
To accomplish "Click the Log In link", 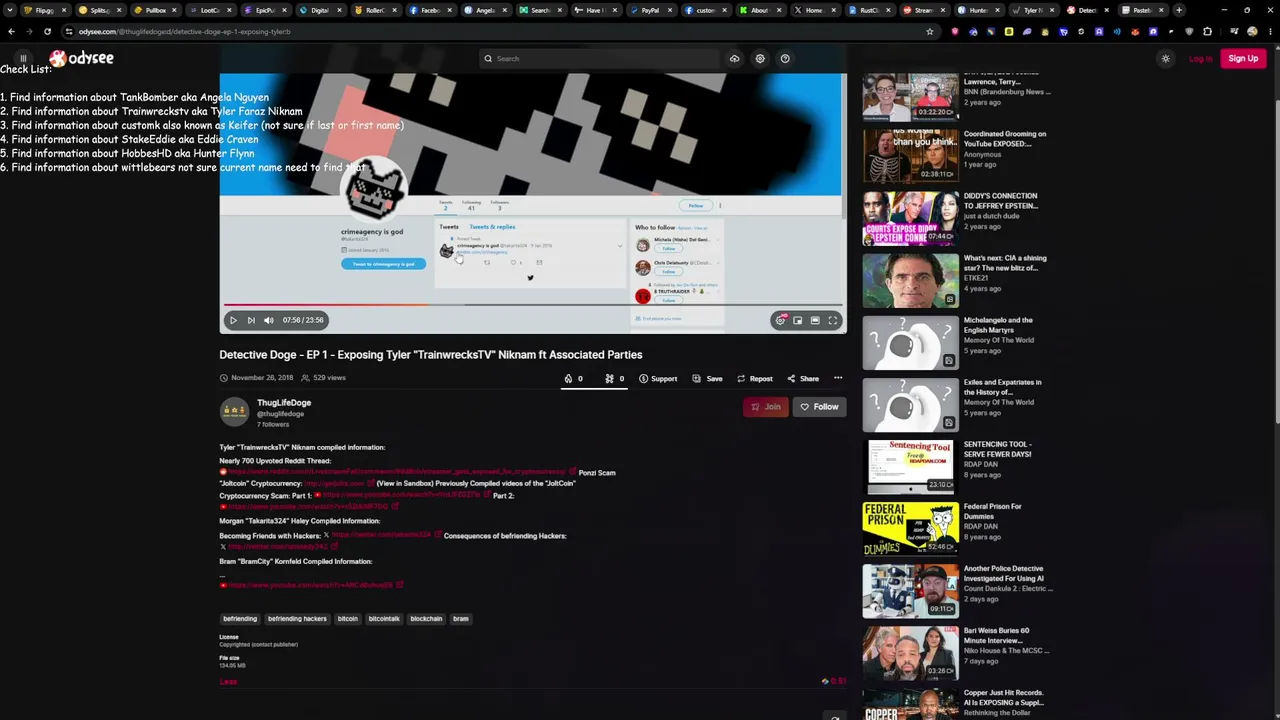I will (x=1201, y=59).
